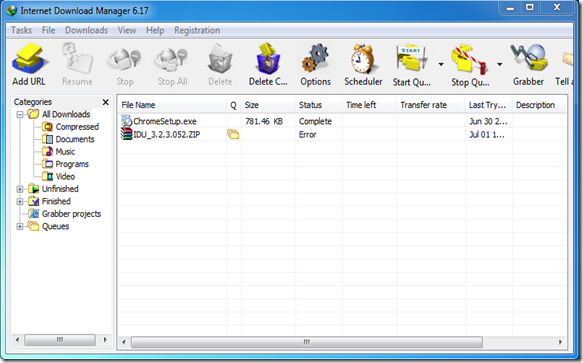Click the Documents category icon
The image size is (583, 363).
click(x=47, y=139)
